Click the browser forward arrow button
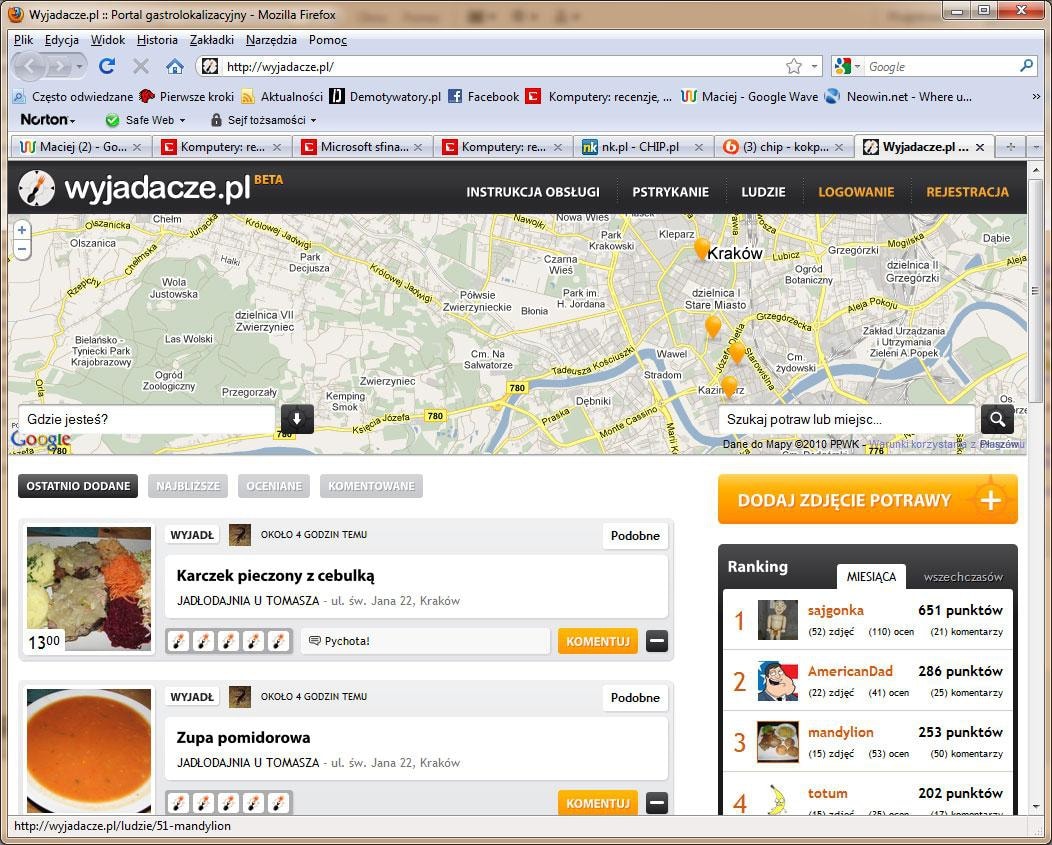Image resolution: width=1052 pixels, height=845 pixels. (x=60, y=66)
